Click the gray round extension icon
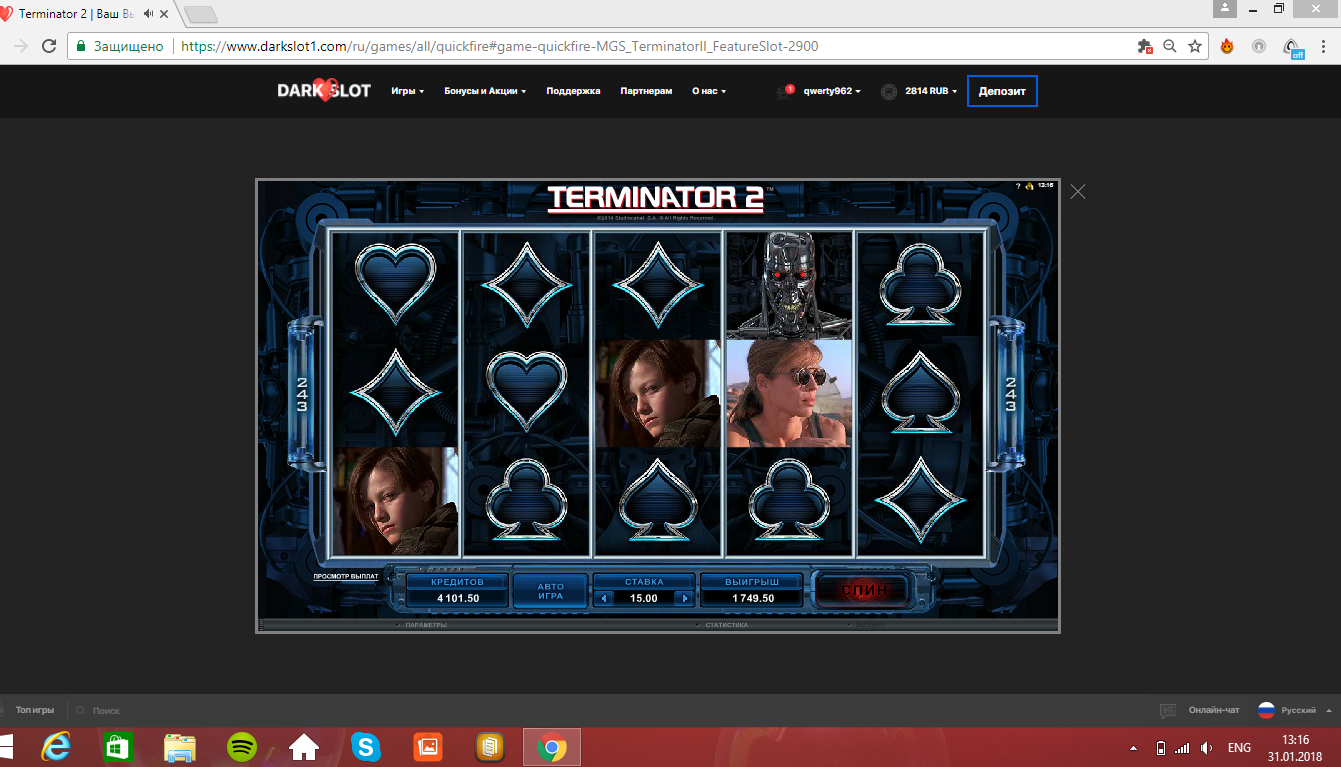Image resolution: width=1341 pixels, height=767 pixels. coord(1259,46)
